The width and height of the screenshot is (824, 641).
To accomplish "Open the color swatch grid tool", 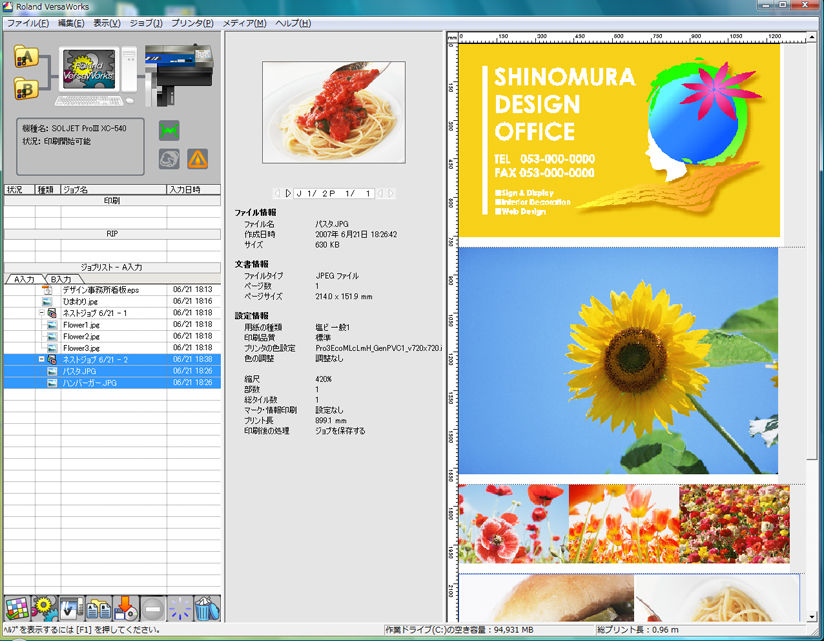I will pos(15,607).
